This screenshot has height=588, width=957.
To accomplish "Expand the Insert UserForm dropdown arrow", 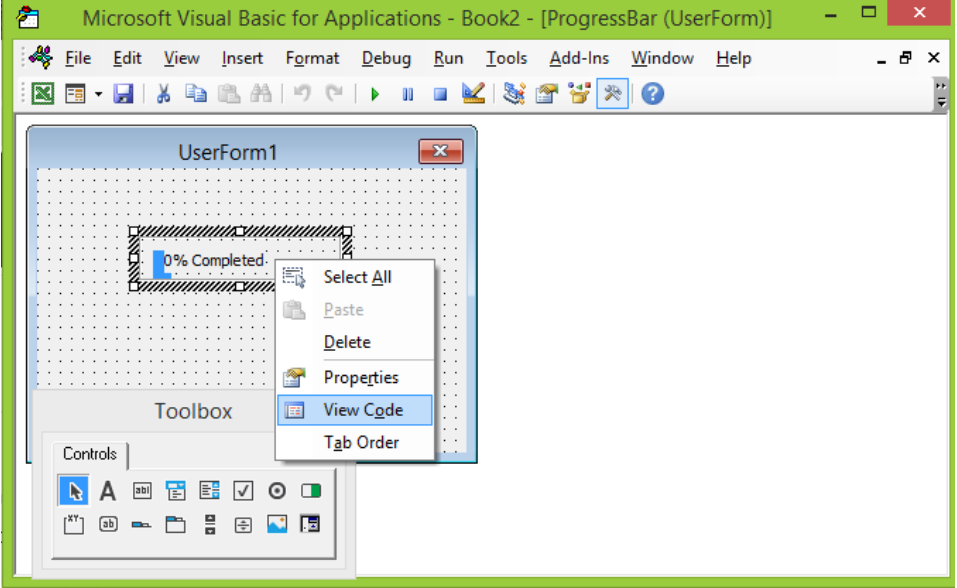I will (98, 94).
